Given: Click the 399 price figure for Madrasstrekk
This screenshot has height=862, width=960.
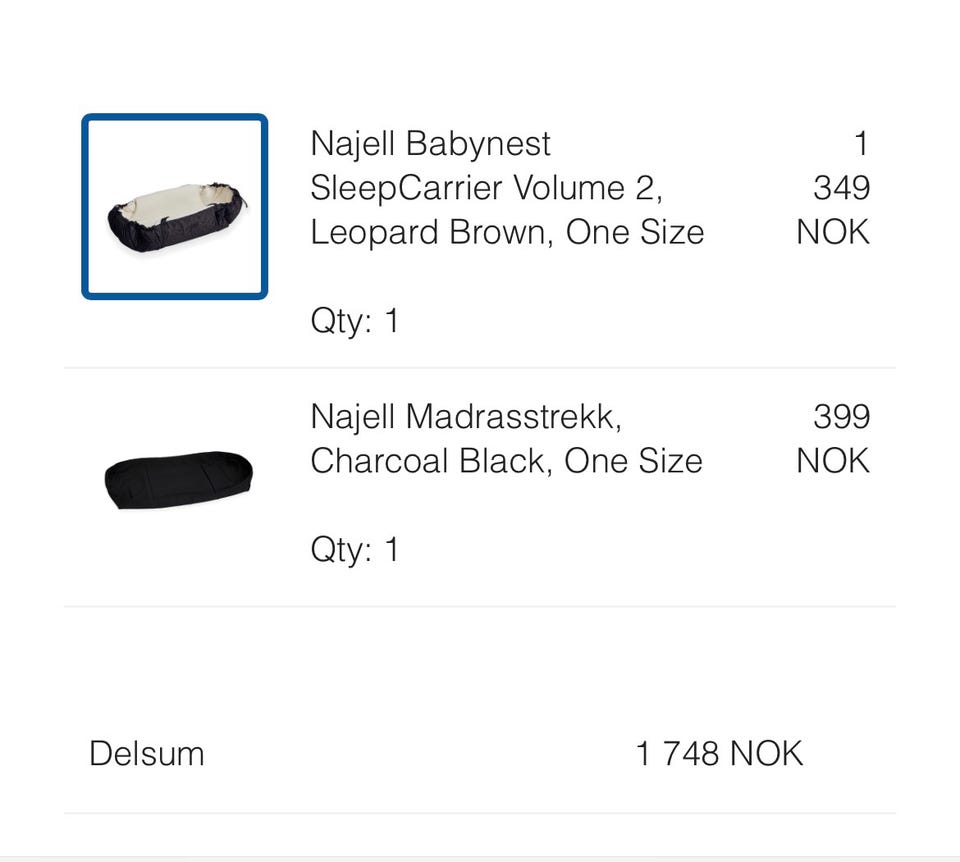Looking at the screenshot, I should point(841,416).
